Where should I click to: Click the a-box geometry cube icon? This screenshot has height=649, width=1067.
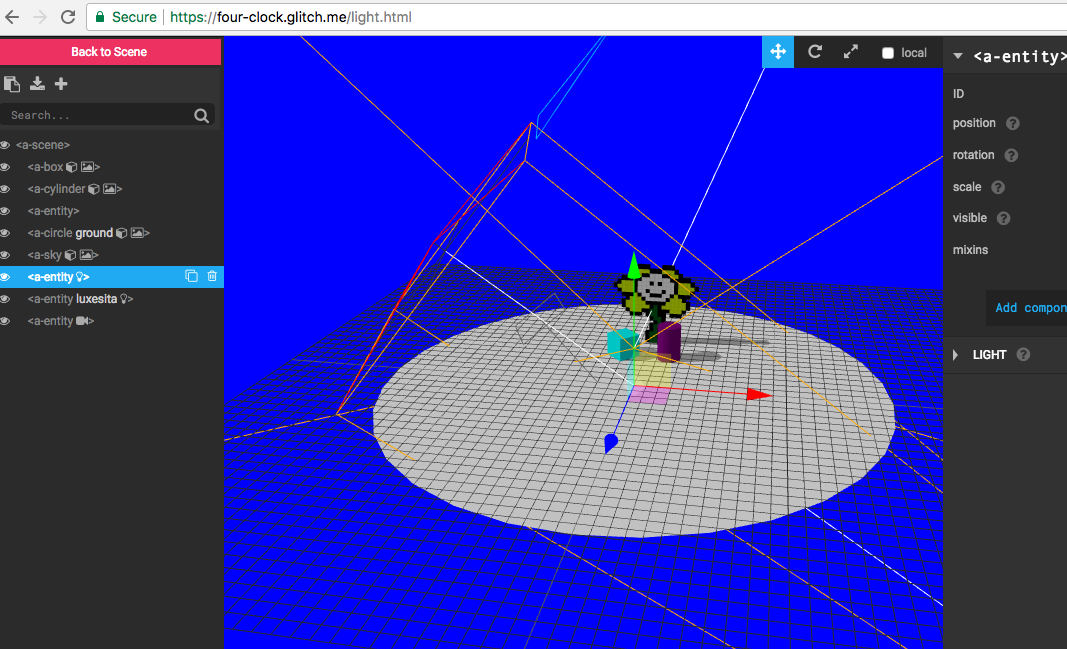(x=71, y=167)
